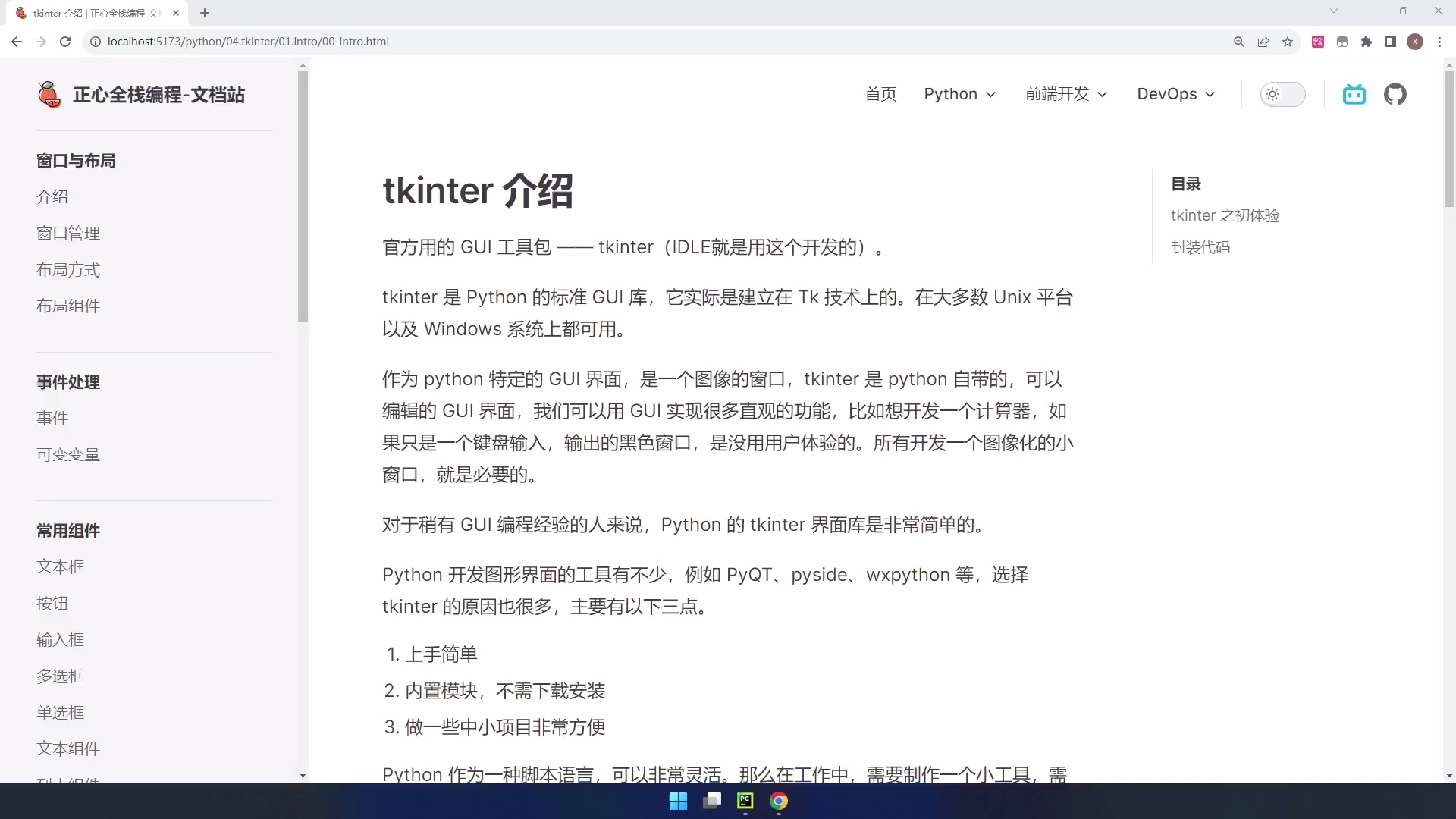Click list item 内置模块，不需下载安装
The height and width of the screenshot is (819, 1456).
(505, 690)
